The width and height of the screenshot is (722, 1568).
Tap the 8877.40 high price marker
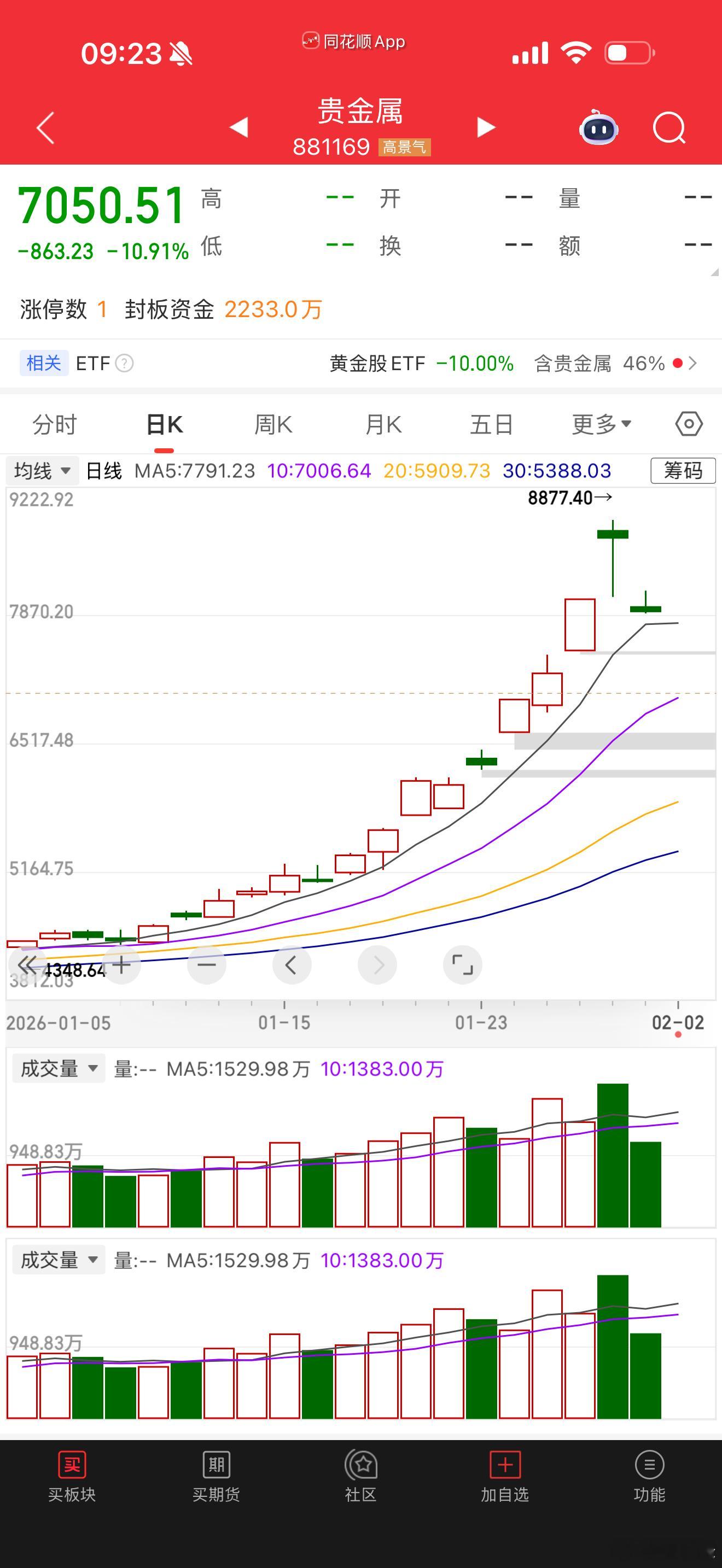(x=570, y=498)
